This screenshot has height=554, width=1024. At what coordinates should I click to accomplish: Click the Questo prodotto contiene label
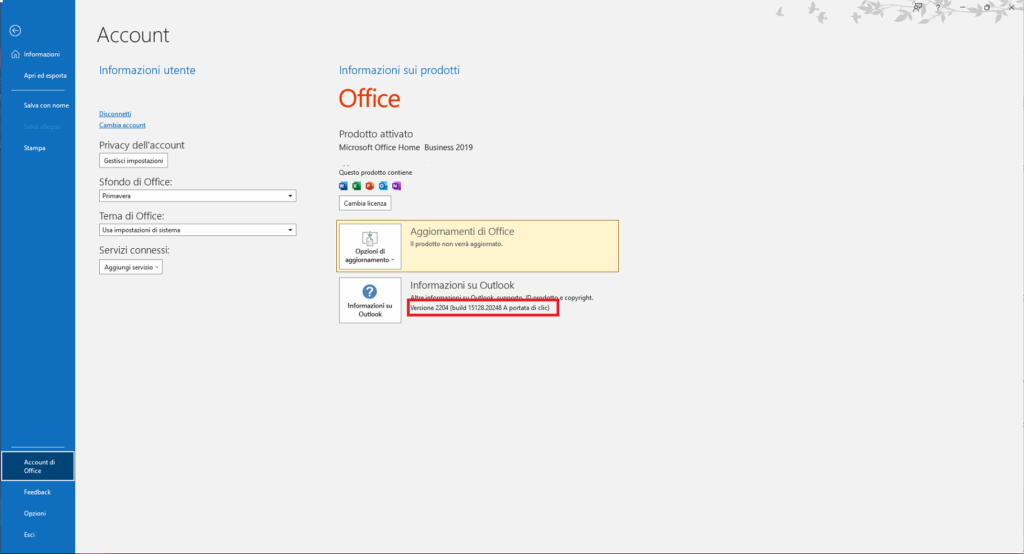click(376, 172)
